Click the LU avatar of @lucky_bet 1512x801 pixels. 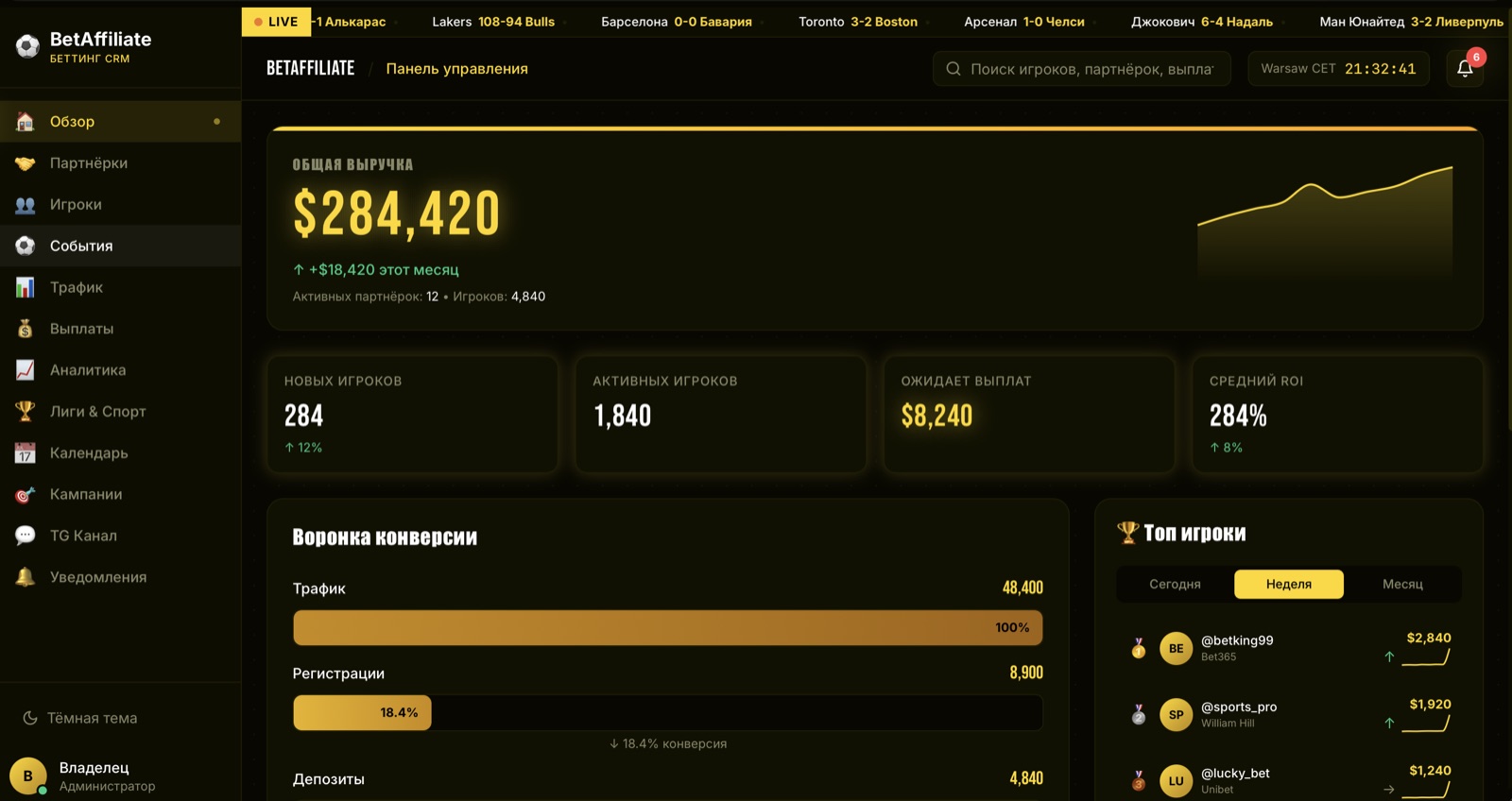1176,780
